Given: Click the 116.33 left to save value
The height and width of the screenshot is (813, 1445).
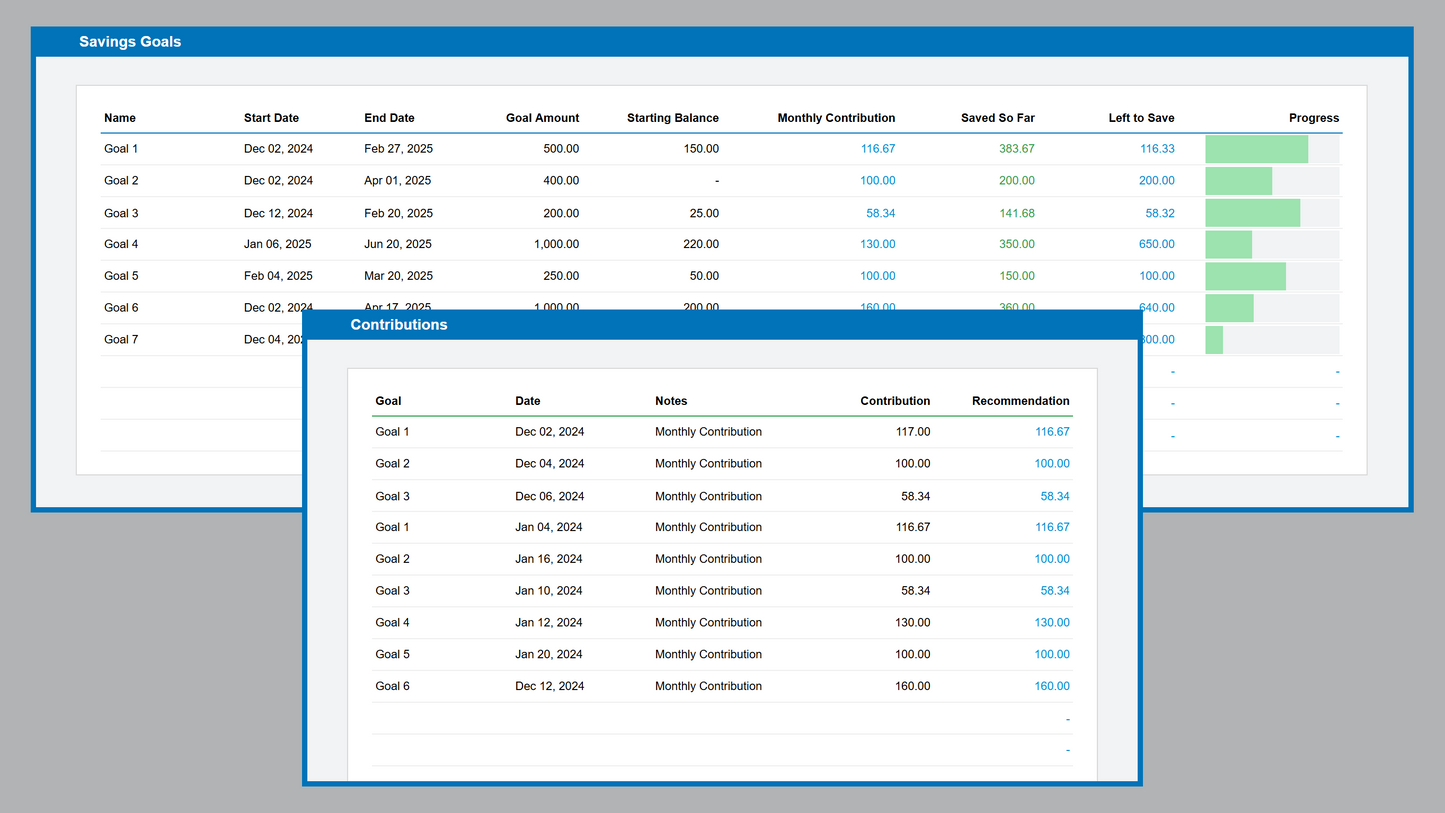Looking at the screenshot, I should [1157, 149].
